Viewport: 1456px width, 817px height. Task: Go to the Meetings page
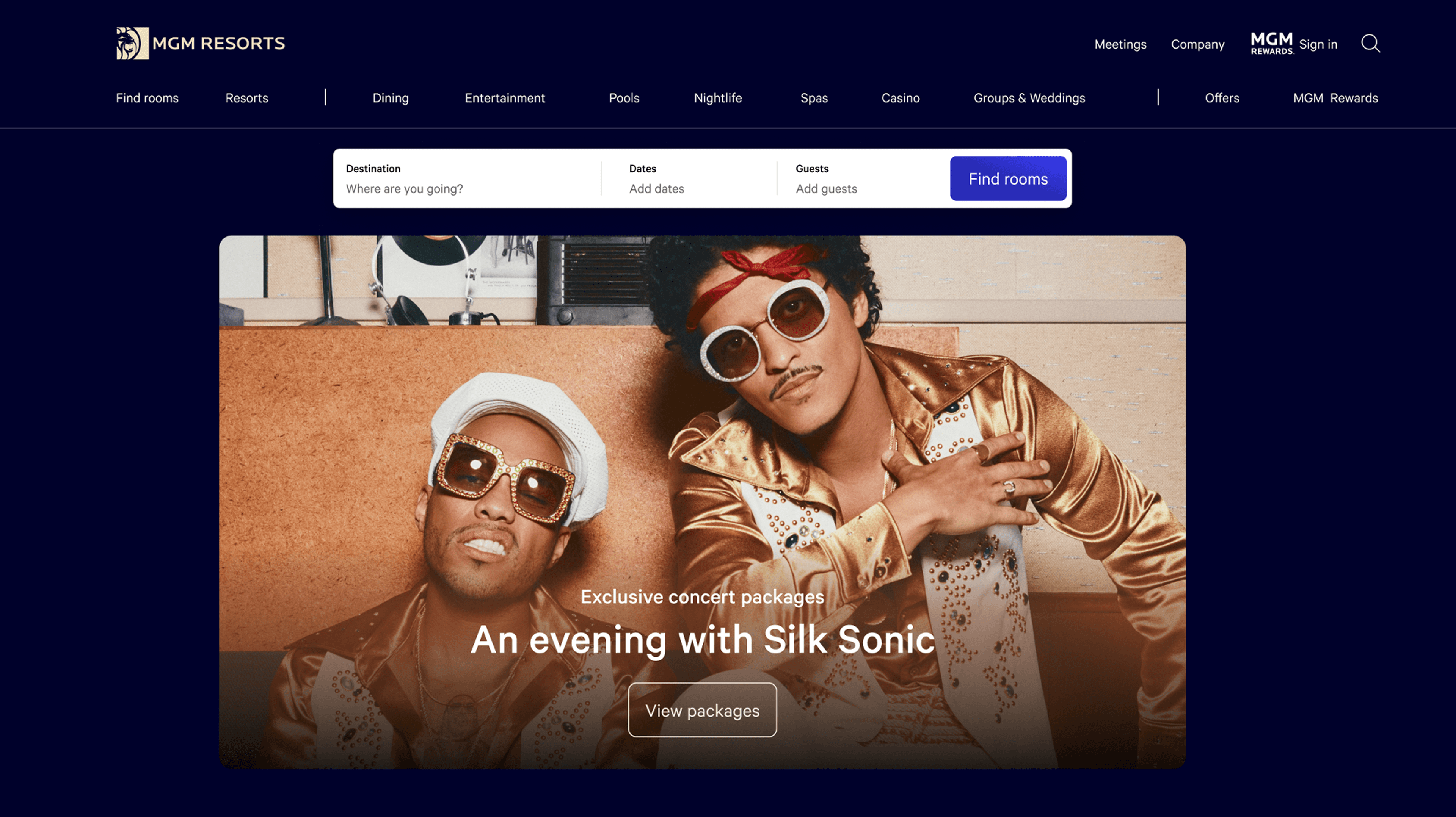(x=1120, y=44)
